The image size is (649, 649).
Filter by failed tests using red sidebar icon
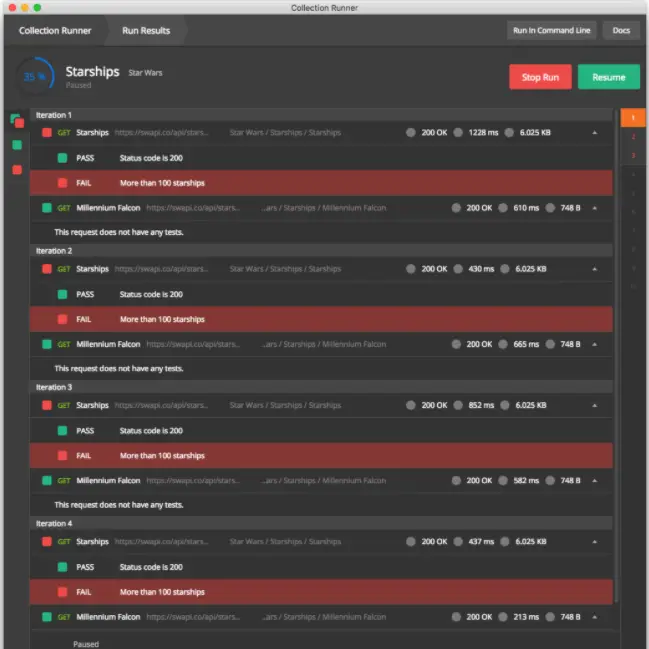17,170
